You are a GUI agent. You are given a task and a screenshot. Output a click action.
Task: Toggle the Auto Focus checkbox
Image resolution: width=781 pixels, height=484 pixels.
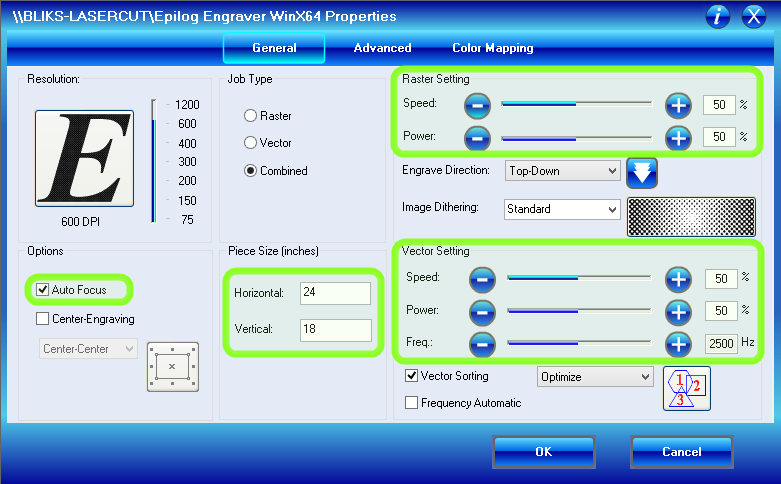tap(43, 289)
